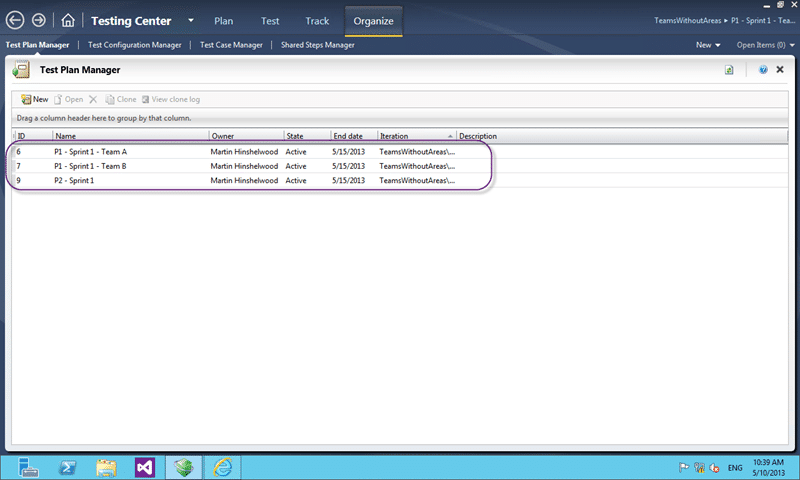
Task: Click ID cell '9'
Action: pos(18,180)
